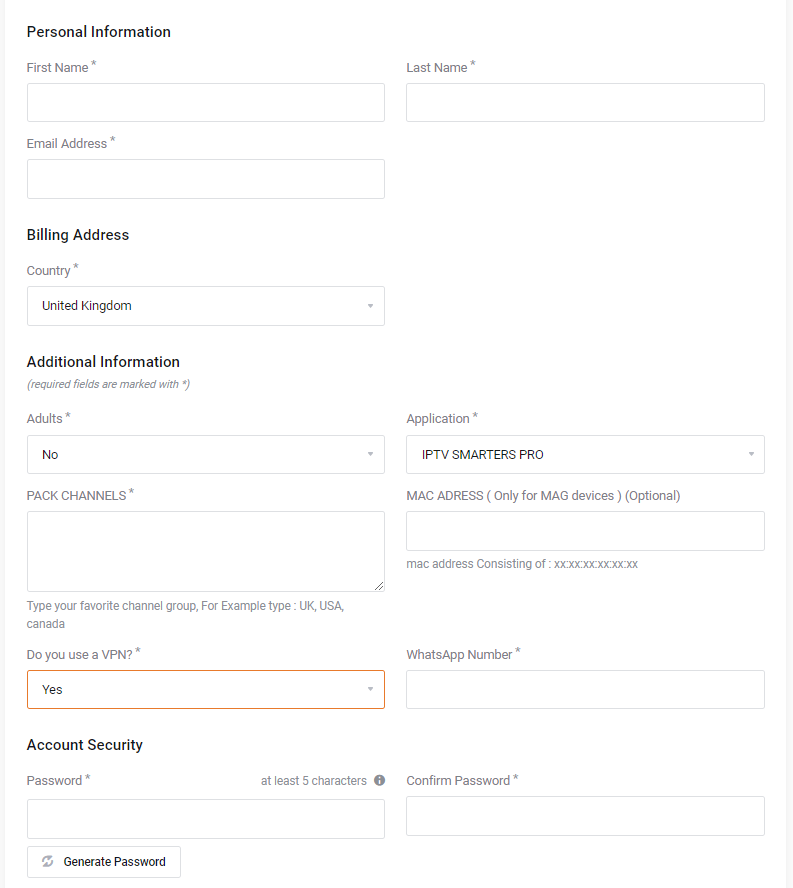Click the Email Address label
The height and width of the screenshot is (888, 793).
67,144
